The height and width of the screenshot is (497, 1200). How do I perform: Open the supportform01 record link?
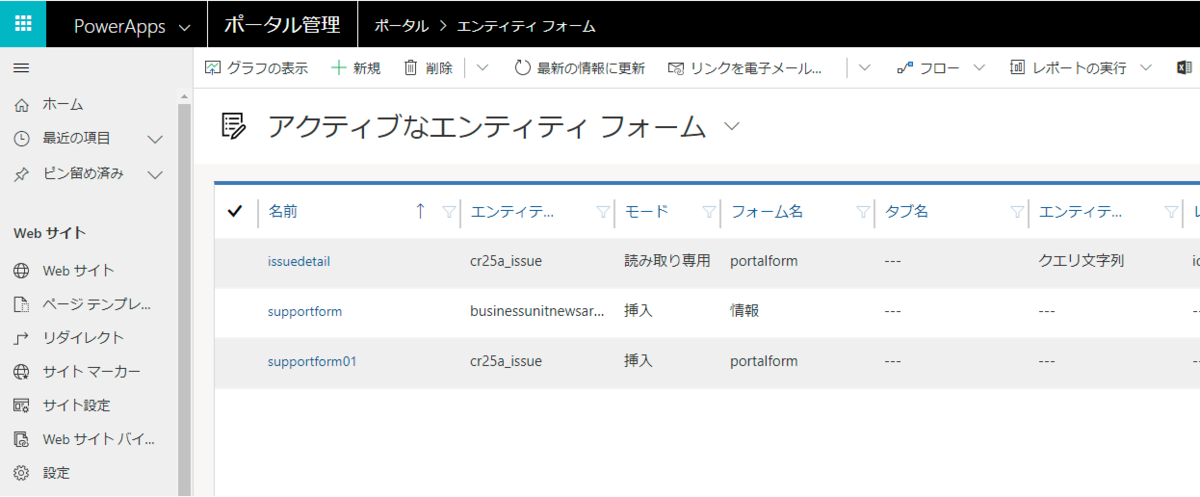click(312, 361)
